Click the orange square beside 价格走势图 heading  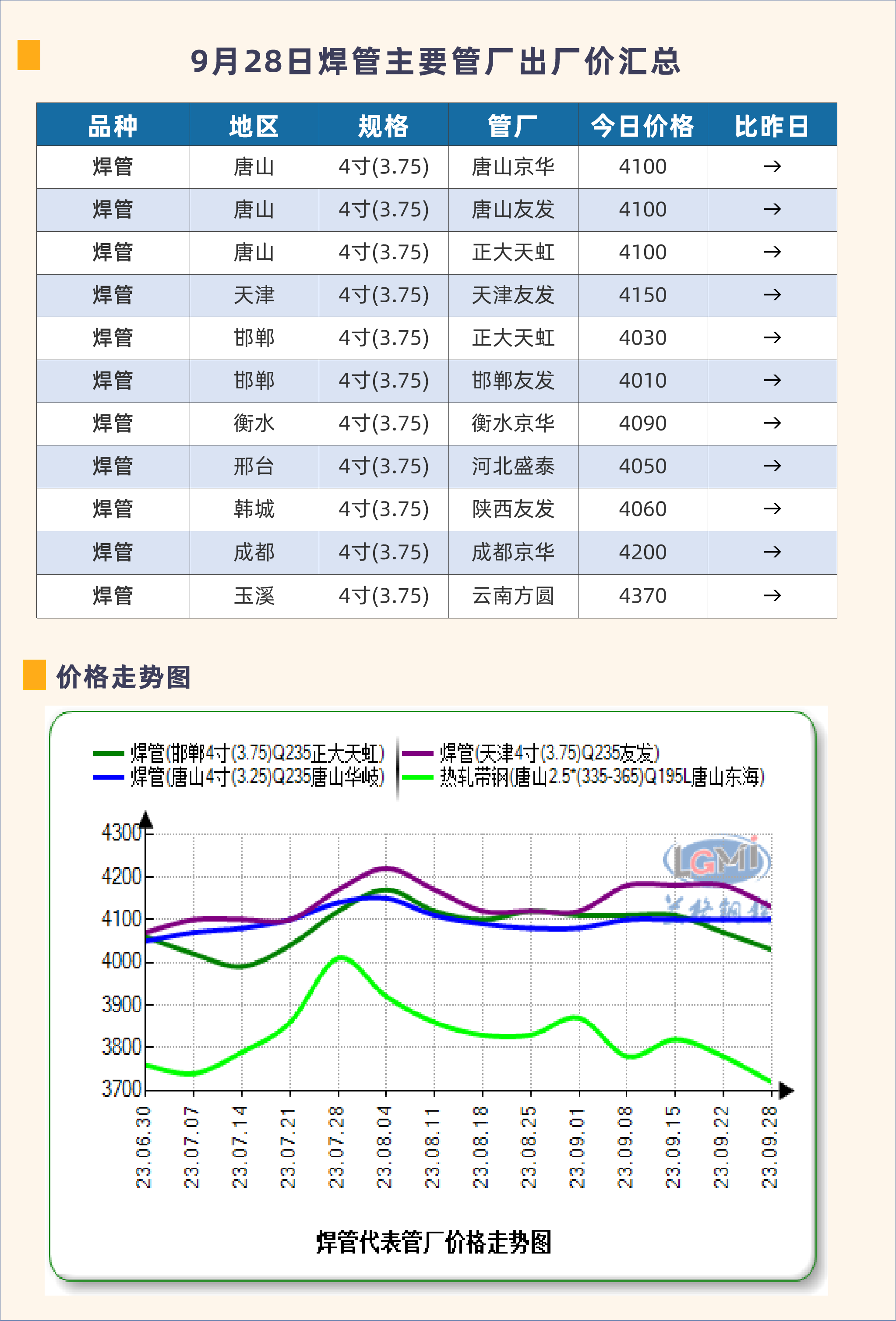coord(34,675)
